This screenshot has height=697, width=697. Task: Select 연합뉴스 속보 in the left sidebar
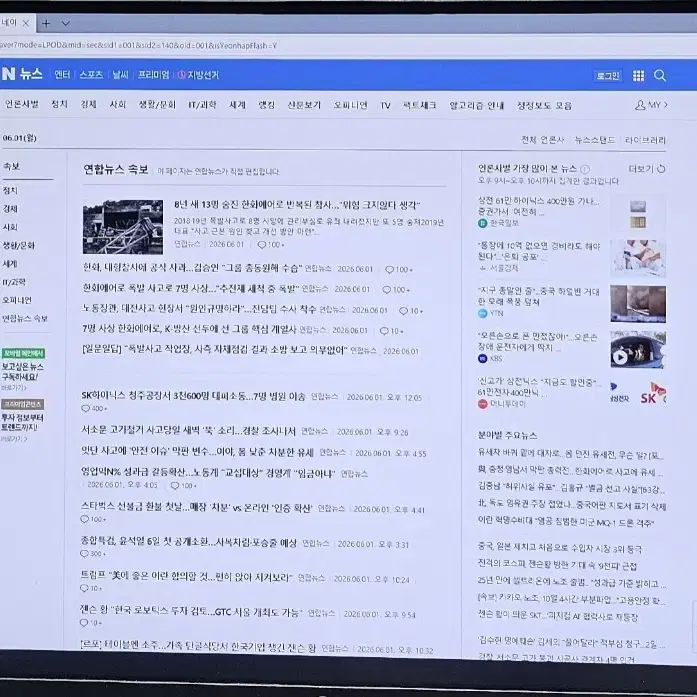pos(25,318)
